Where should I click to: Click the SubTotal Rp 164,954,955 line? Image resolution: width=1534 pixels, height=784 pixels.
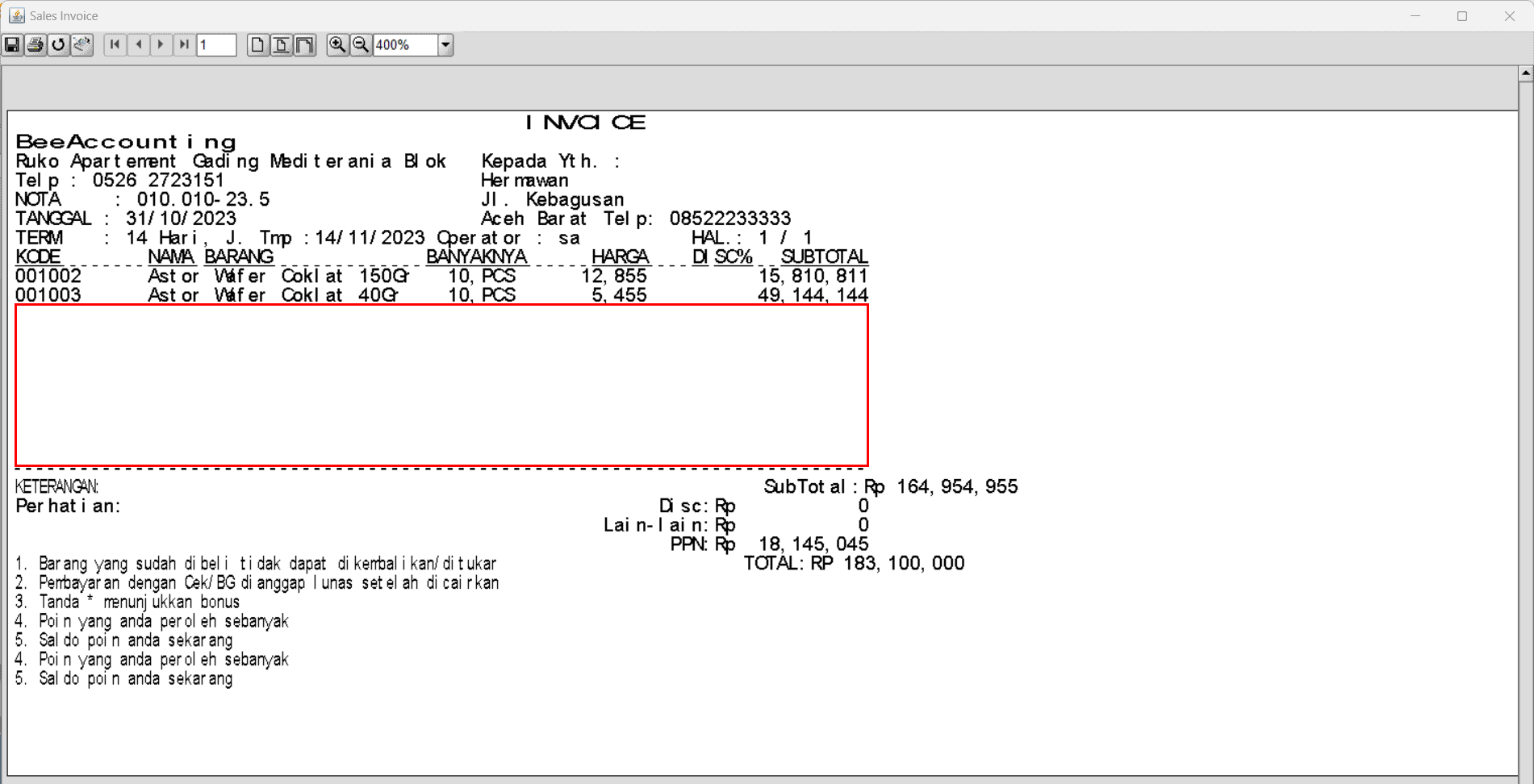tap(891, 487)
